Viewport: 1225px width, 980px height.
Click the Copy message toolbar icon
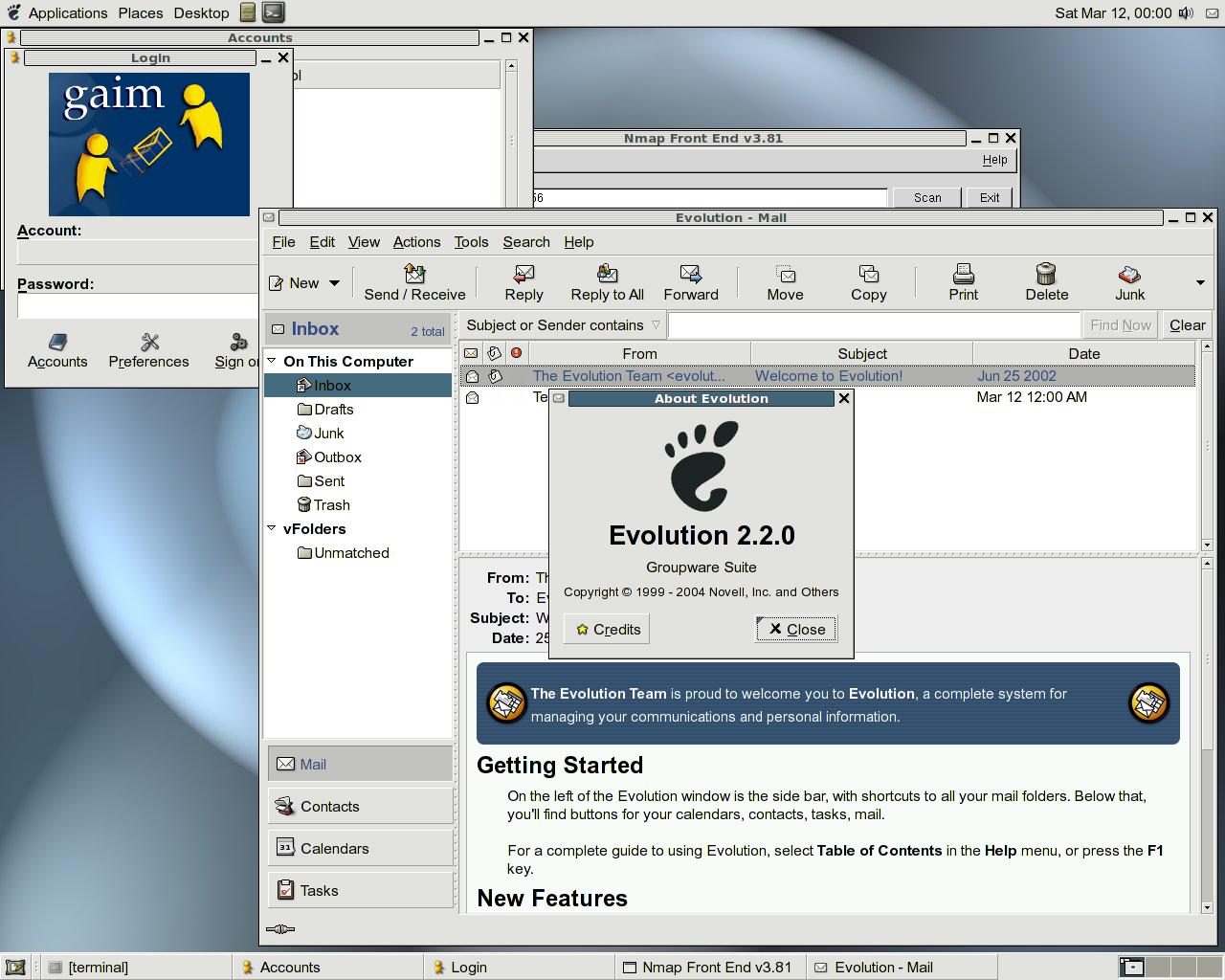pyautogui.click(x=868, y=282)
